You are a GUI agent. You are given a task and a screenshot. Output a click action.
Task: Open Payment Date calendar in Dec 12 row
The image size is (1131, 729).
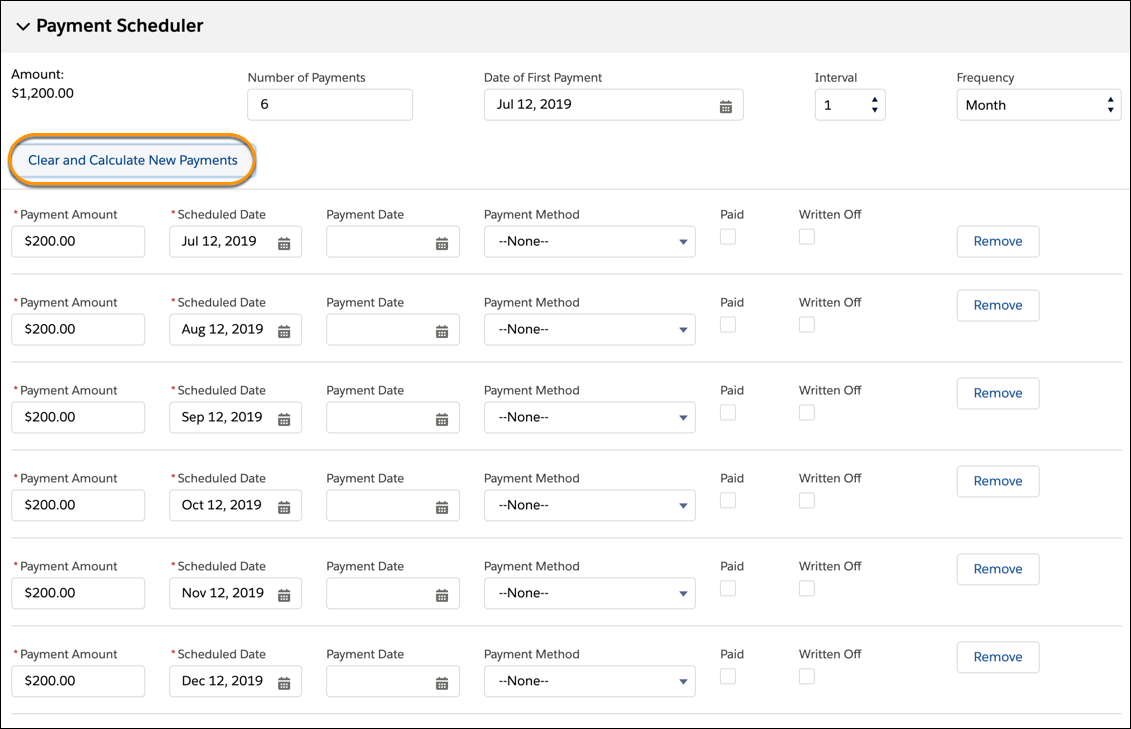(442, 684)
